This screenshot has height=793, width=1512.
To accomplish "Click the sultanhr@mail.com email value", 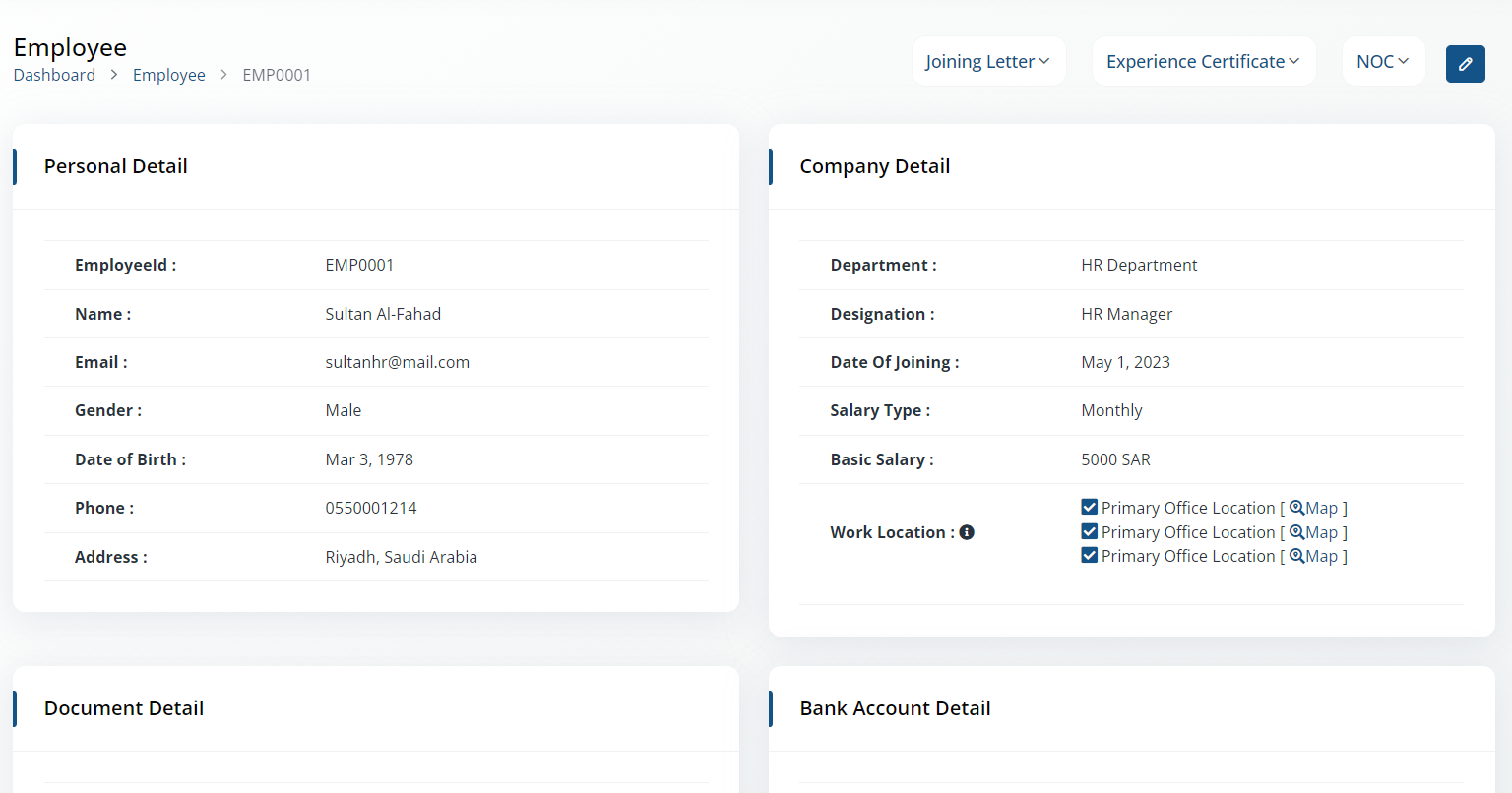I will pos(398,362).
